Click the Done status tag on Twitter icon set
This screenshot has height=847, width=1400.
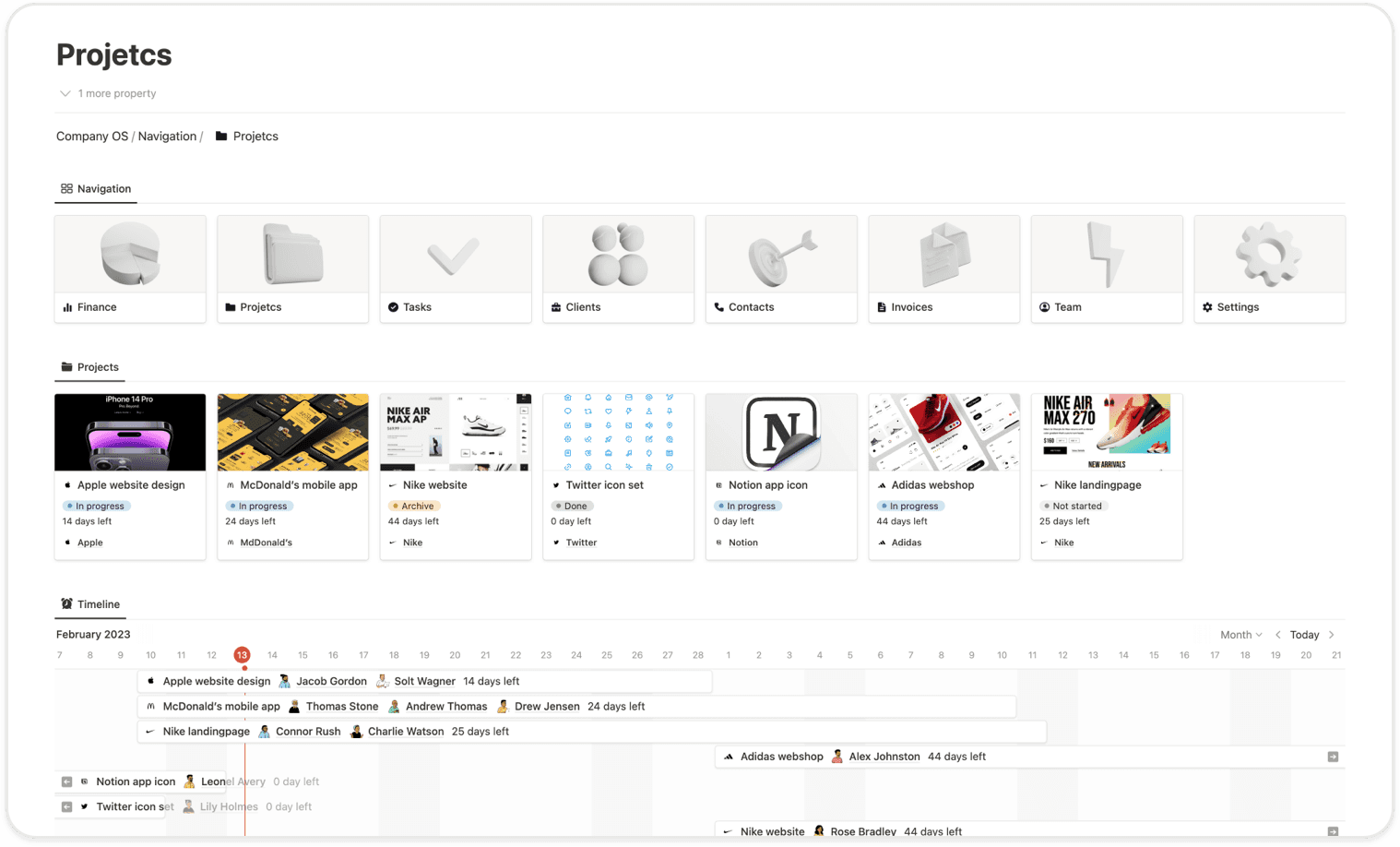pyautogui.click(x=572, y=506)
